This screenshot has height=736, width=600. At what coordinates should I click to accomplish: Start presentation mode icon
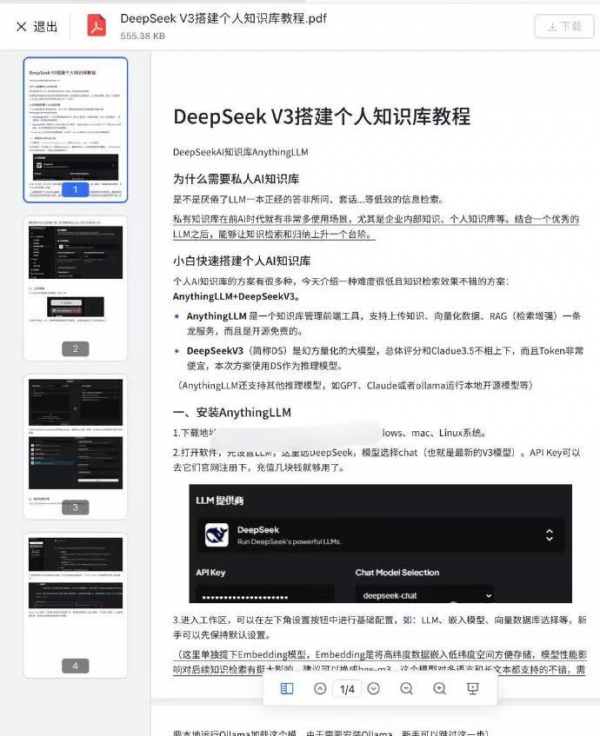(x=472, y=689)
